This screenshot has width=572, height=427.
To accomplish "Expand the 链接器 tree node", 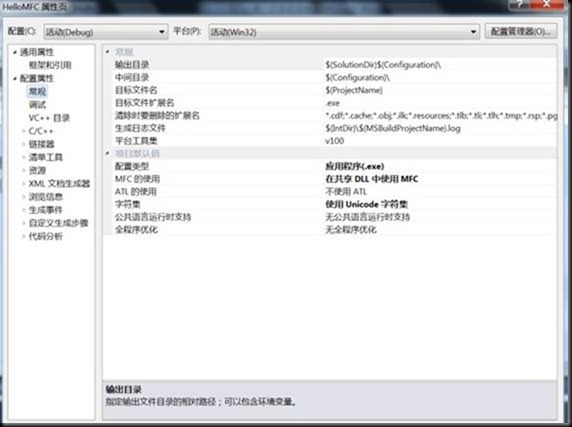I will click(x=24, y=144).
